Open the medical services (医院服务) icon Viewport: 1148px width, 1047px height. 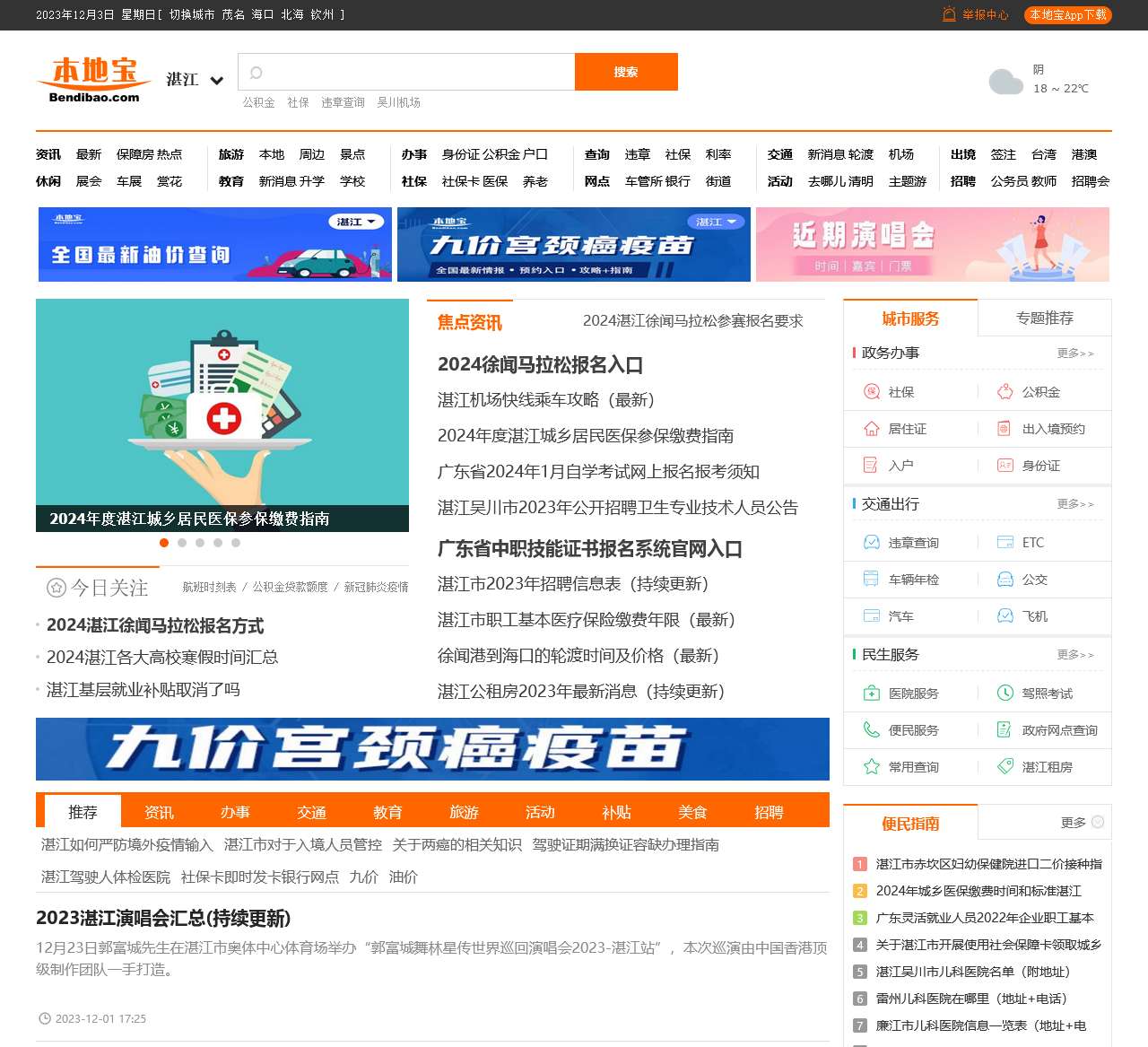(x=871, y=694)
